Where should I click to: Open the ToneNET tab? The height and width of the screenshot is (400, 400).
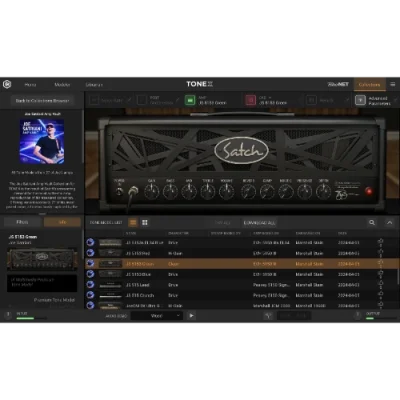(x=338, y=84)
